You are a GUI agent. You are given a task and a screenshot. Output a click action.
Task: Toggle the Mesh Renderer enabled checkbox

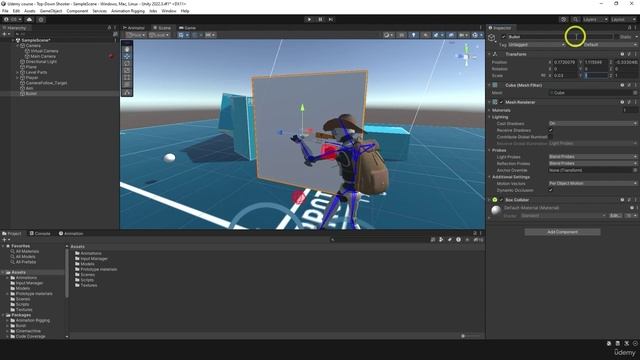tap(502, 102)
